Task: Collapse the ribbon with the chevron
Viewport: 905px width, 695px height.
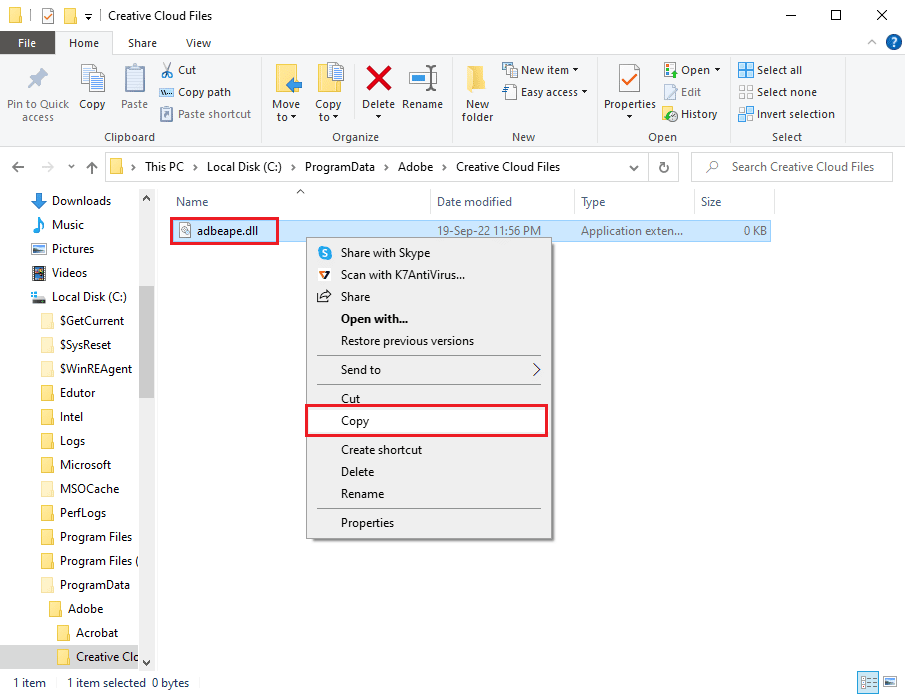Action: pyautogui.click(x=872, y=42)
